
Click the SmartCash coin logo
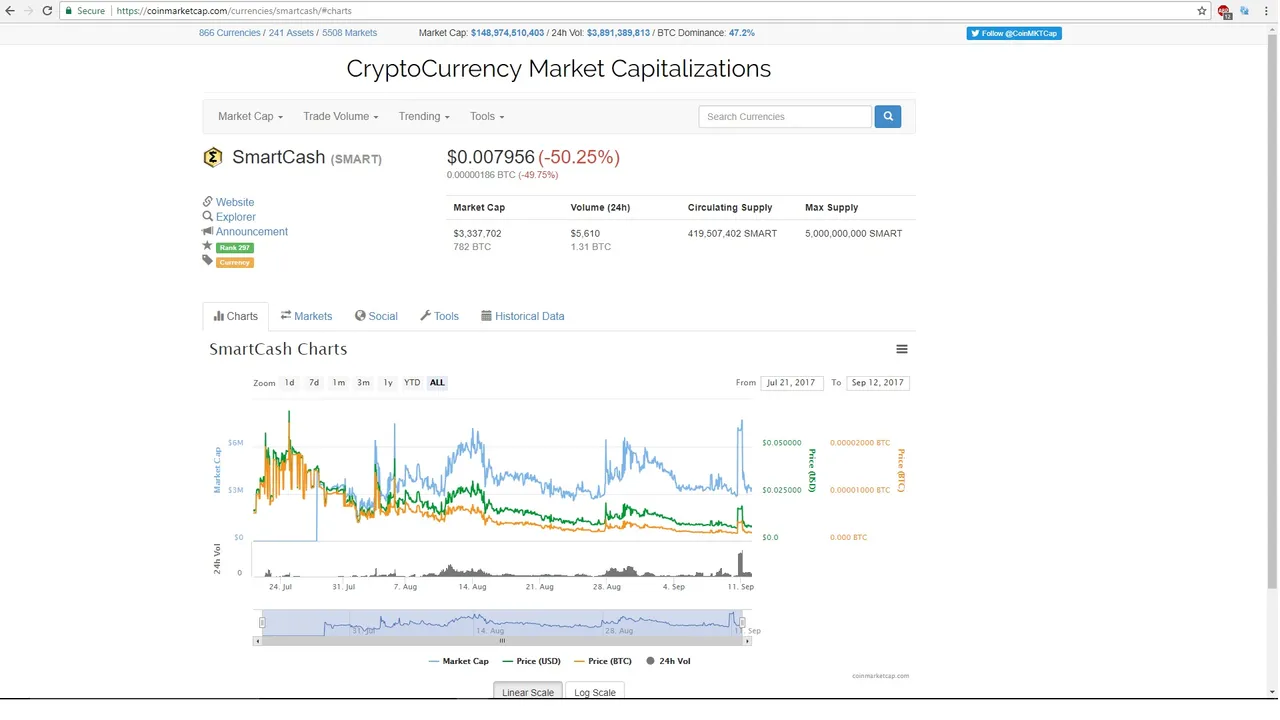212,157
